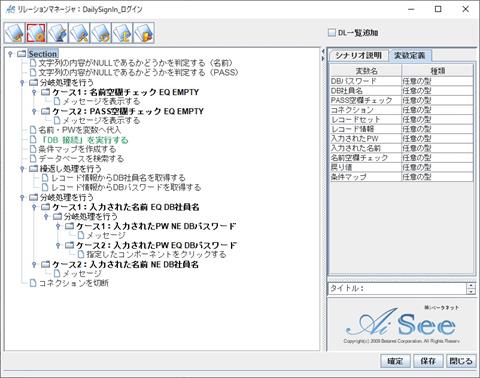Click folder icon beside 繰返し処理を行う

point(33,169)
